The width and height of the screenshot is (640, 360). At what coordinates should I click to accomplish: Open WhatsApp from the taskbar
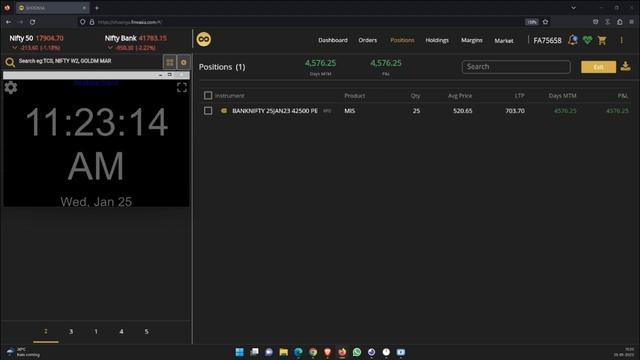(x=357, y=352)
